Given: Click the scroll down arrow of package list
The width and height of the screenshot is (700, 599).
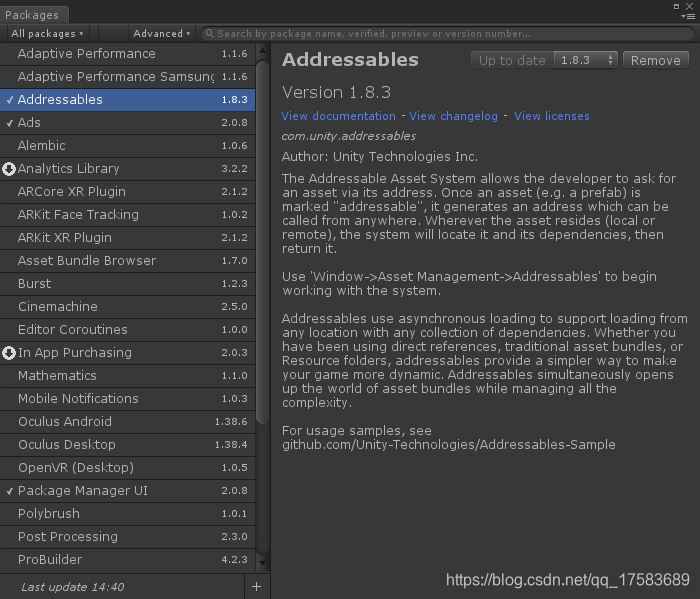Looking at the screenshot, I should click(x=262, y=563).
